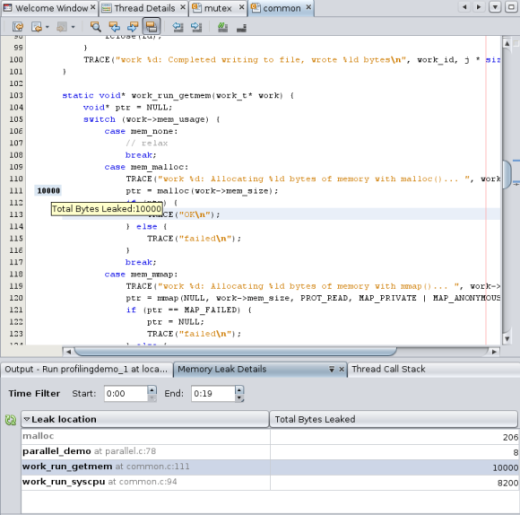Screen dimensions: 520x515
Task: Open the Back history dropdown arrow
Action: click(x=47, y=27)
